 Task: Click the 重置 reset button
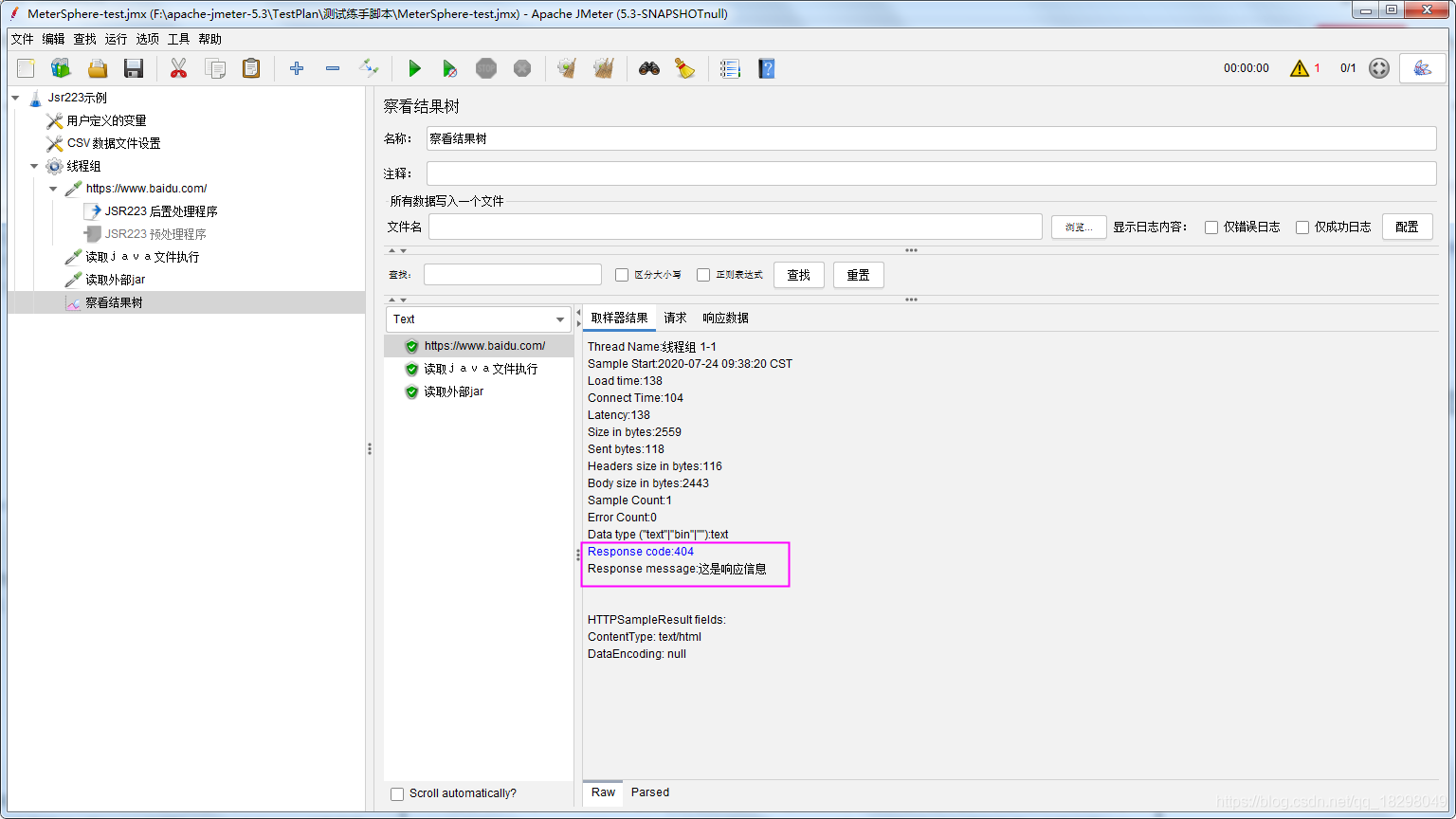click(859, 275)
